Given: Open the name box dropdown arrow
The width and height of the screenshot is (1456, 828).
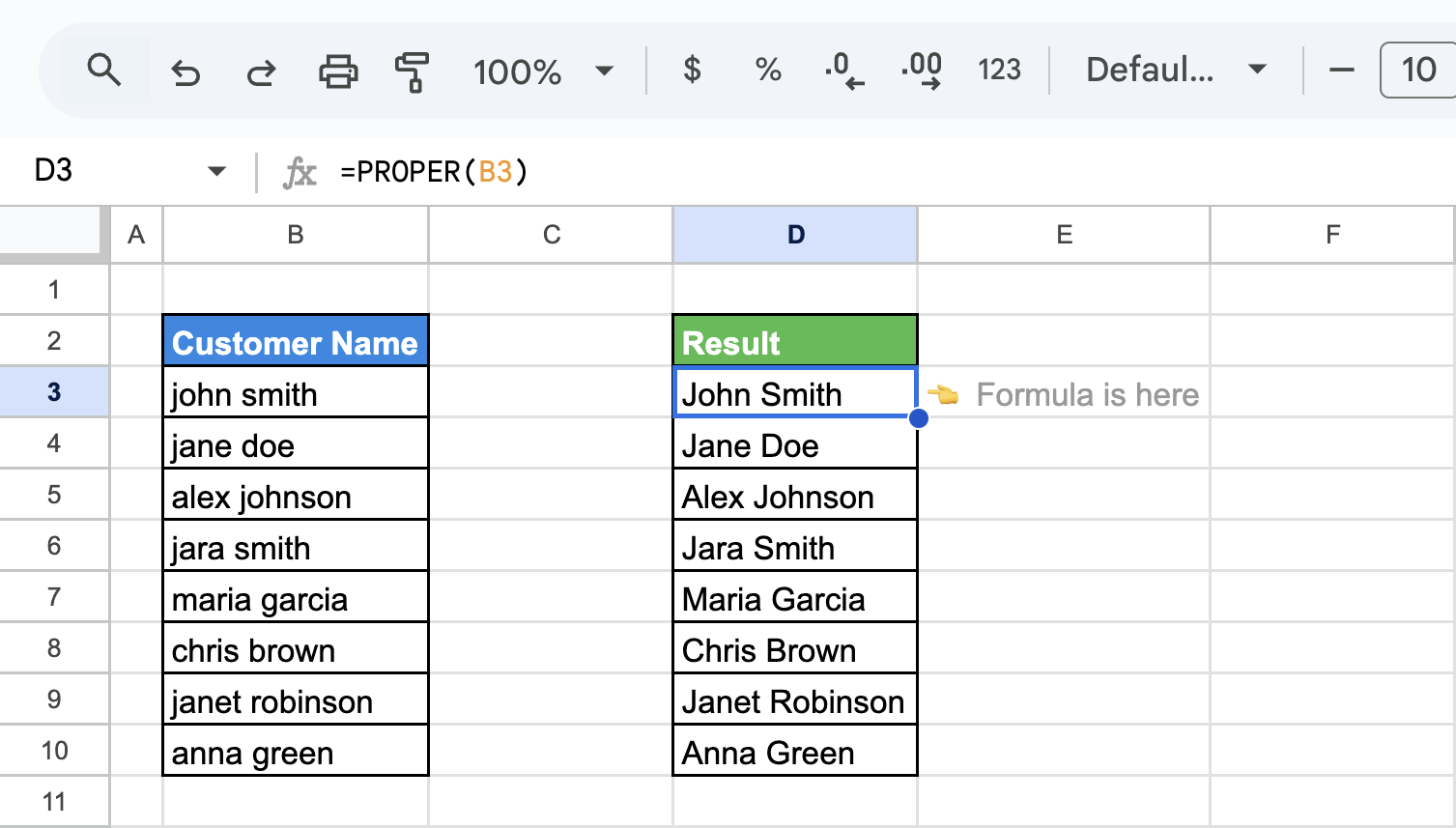Looking at the screenshot, I should tap(216, 172).
